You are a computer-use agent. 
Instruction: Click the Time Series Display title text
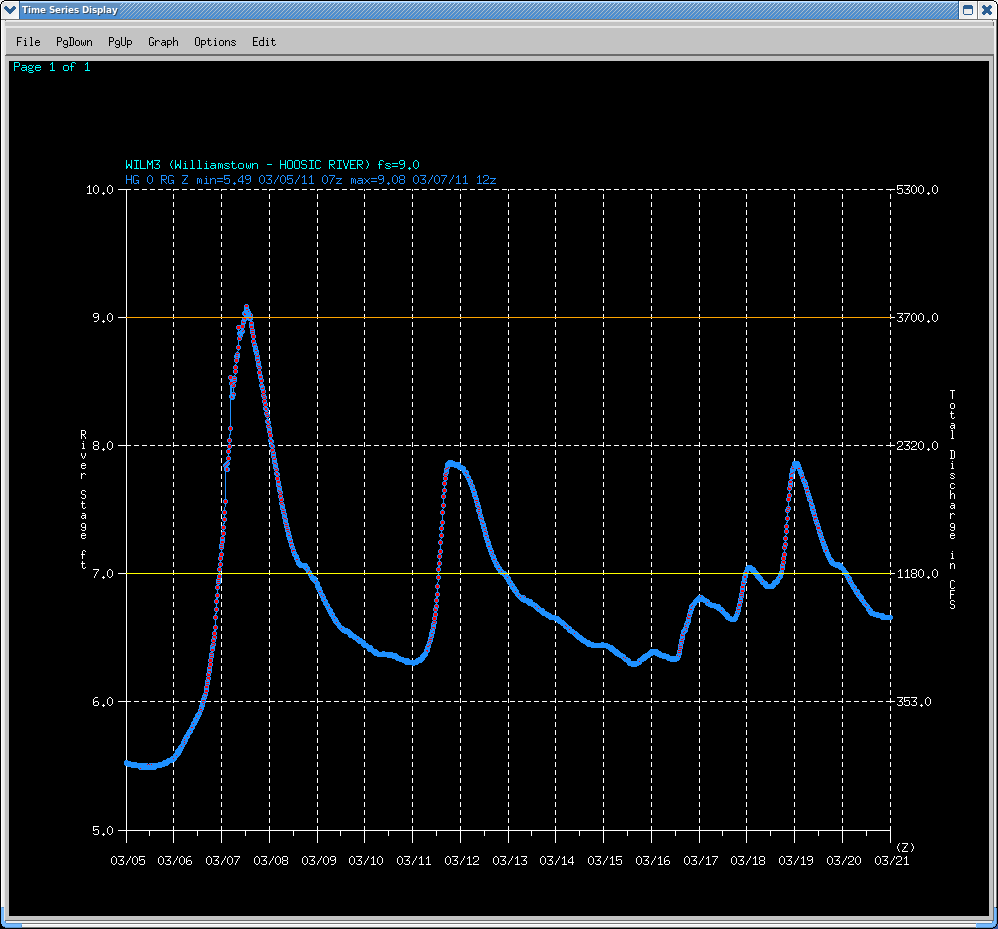pyautogui.click(x=71, y=10)
